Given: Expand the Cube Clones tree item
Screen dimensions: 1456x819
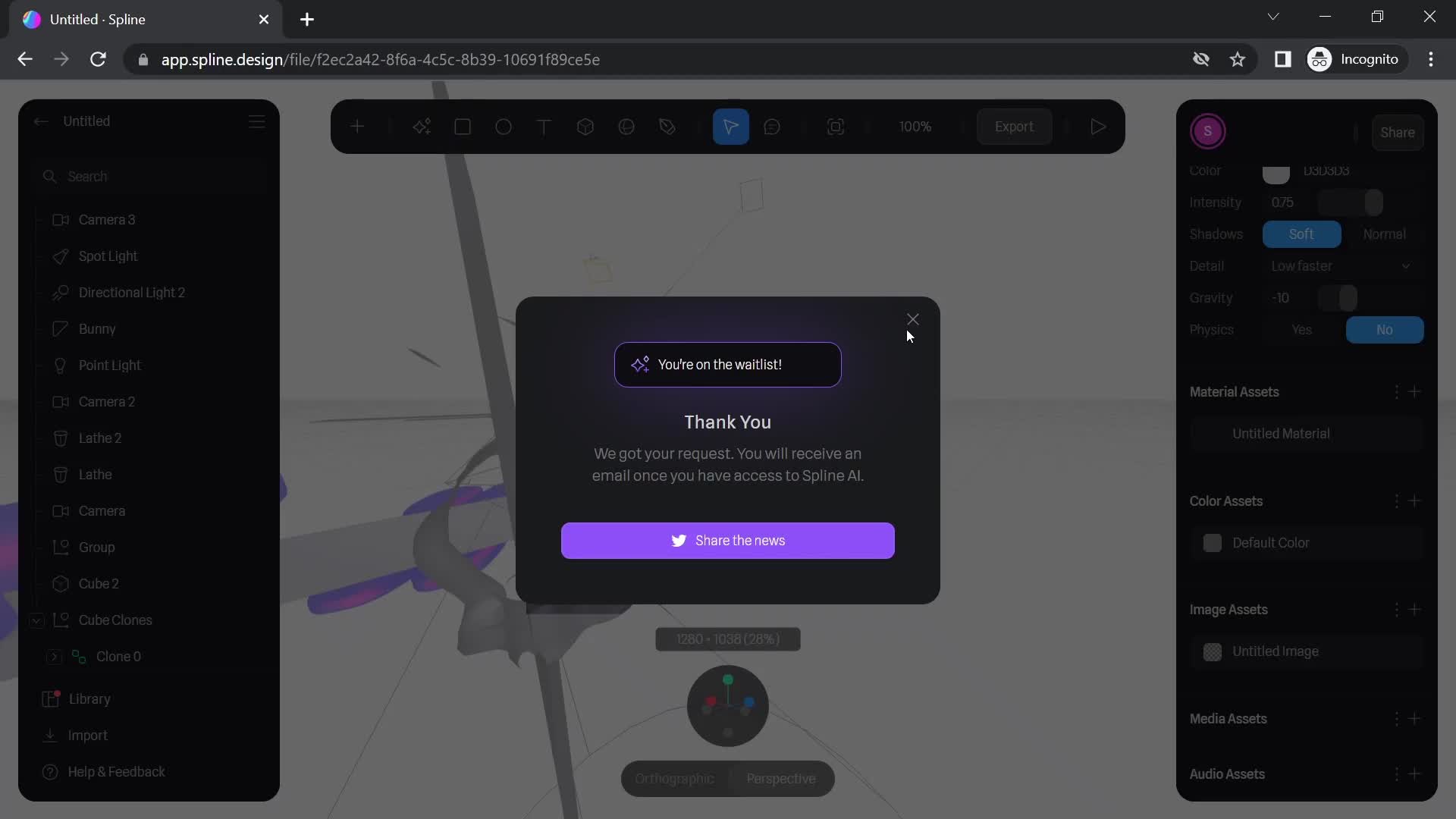Looking at the screenshot, I should click(x=35, y=620).
